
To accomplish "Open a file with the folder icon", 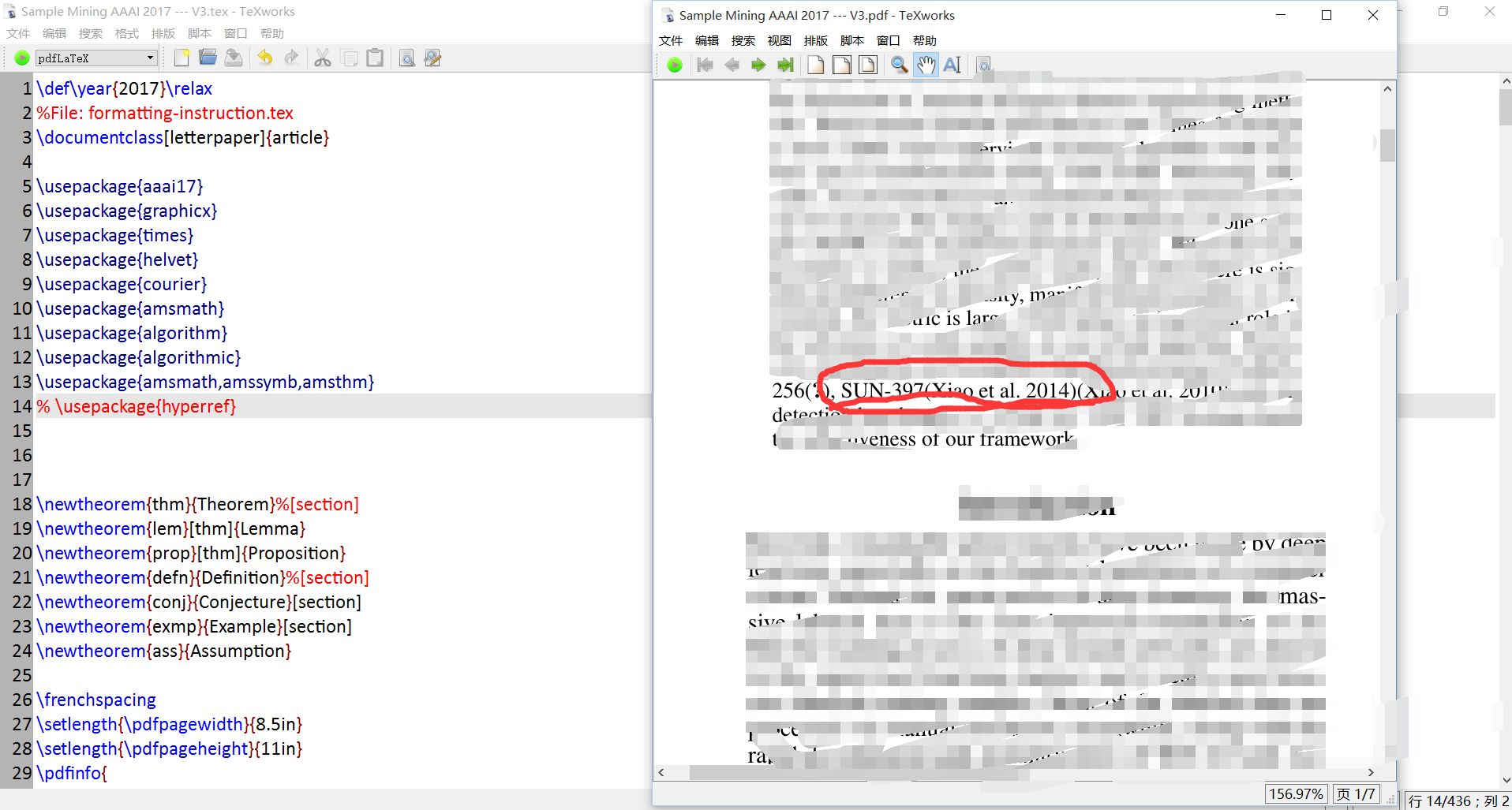I will pyautogui.click(x=208, y=58).
